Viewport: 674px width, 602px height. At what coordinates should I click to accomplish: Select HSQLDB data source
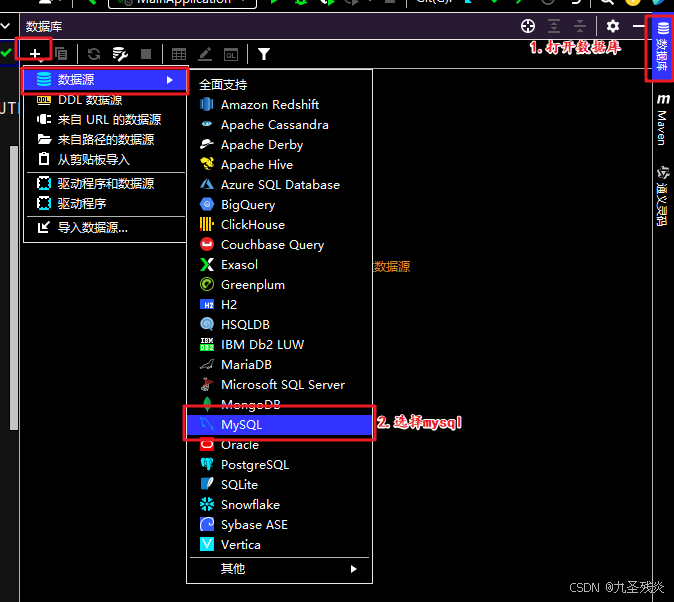click(279, 325)
